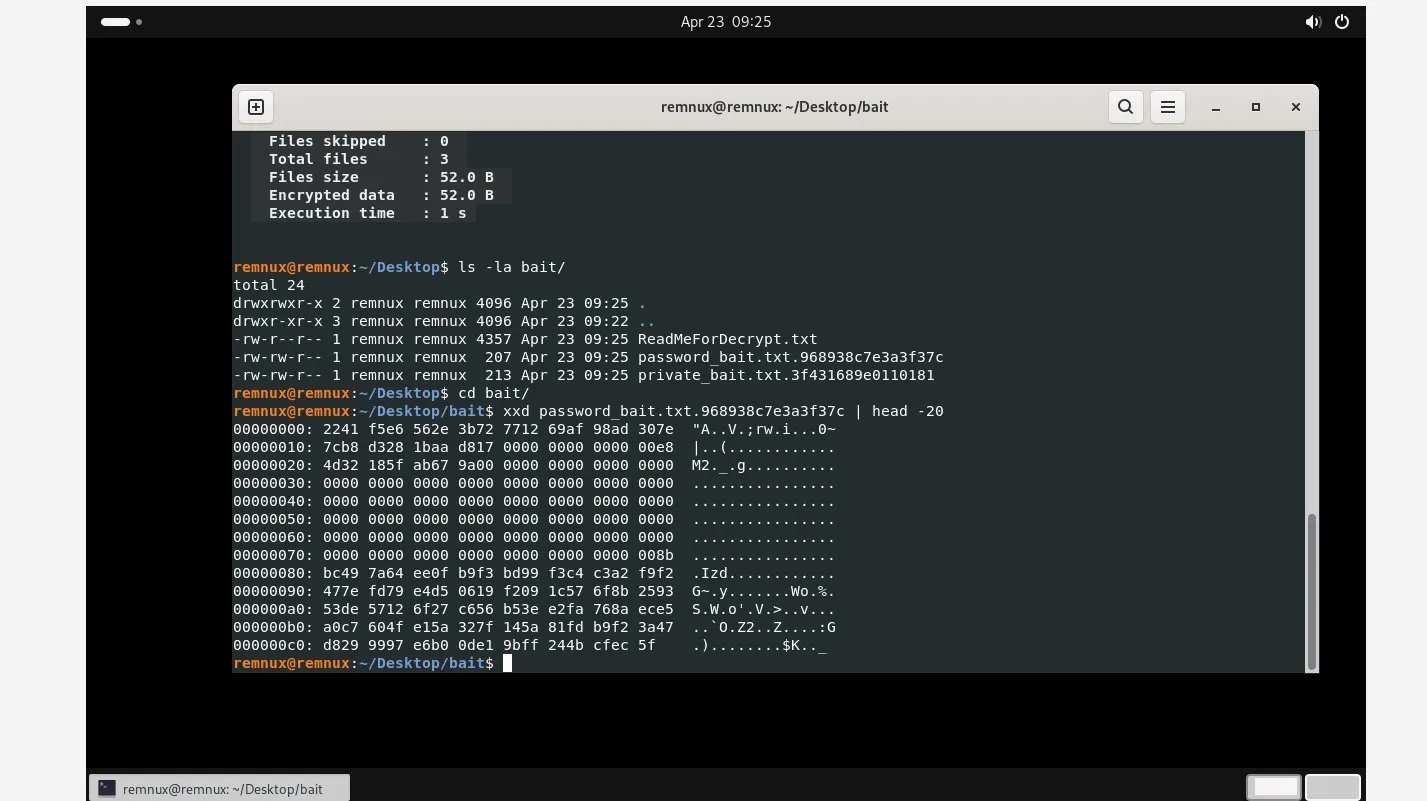The height and width of the screenshot is (801, 1427).
Task: Click the power icon in the top bar
Action: click(x=1341, y=21)
